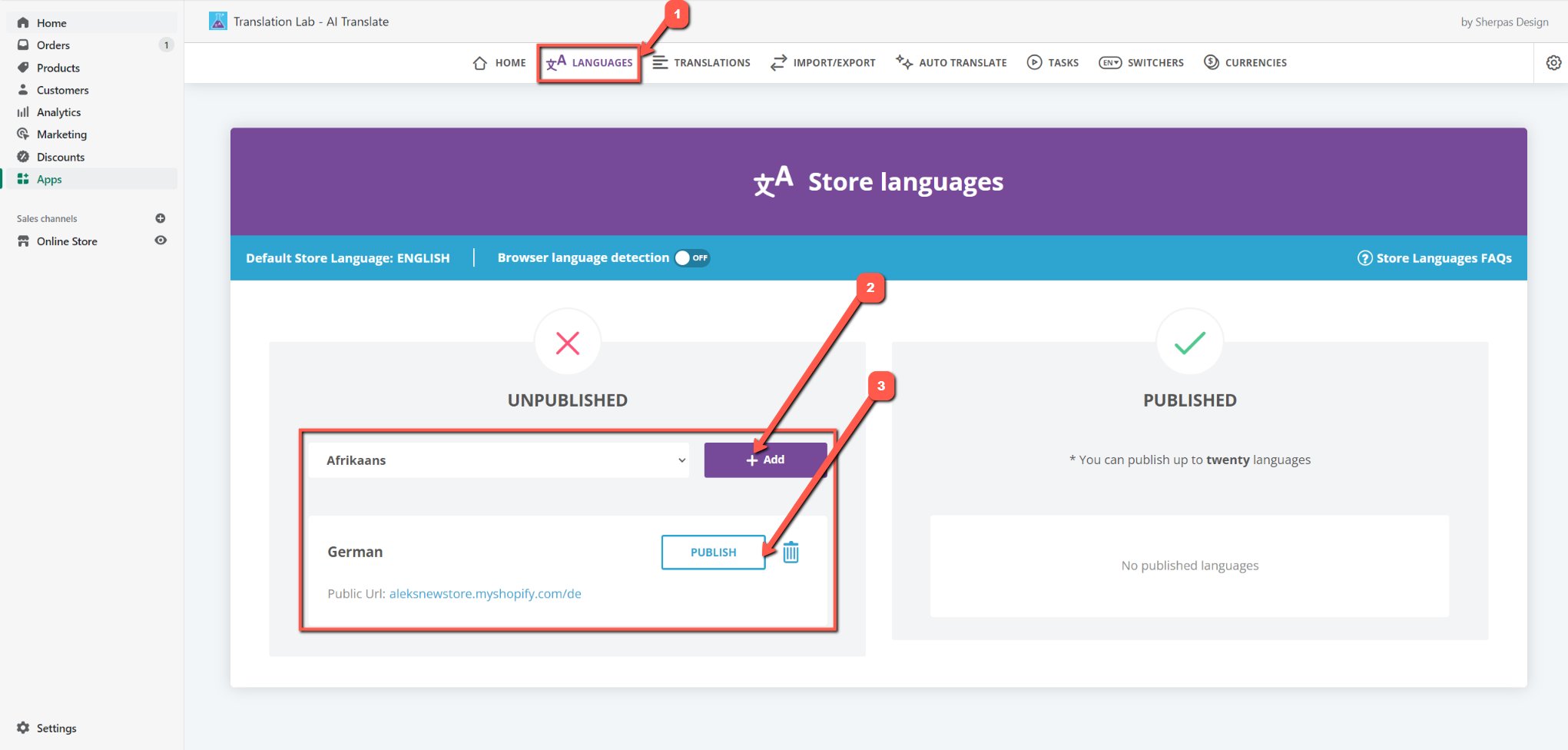This screenshot has height=750, width=1568.
Task: Click the Auto Translate sparkle icon
Action: point(904,62)
